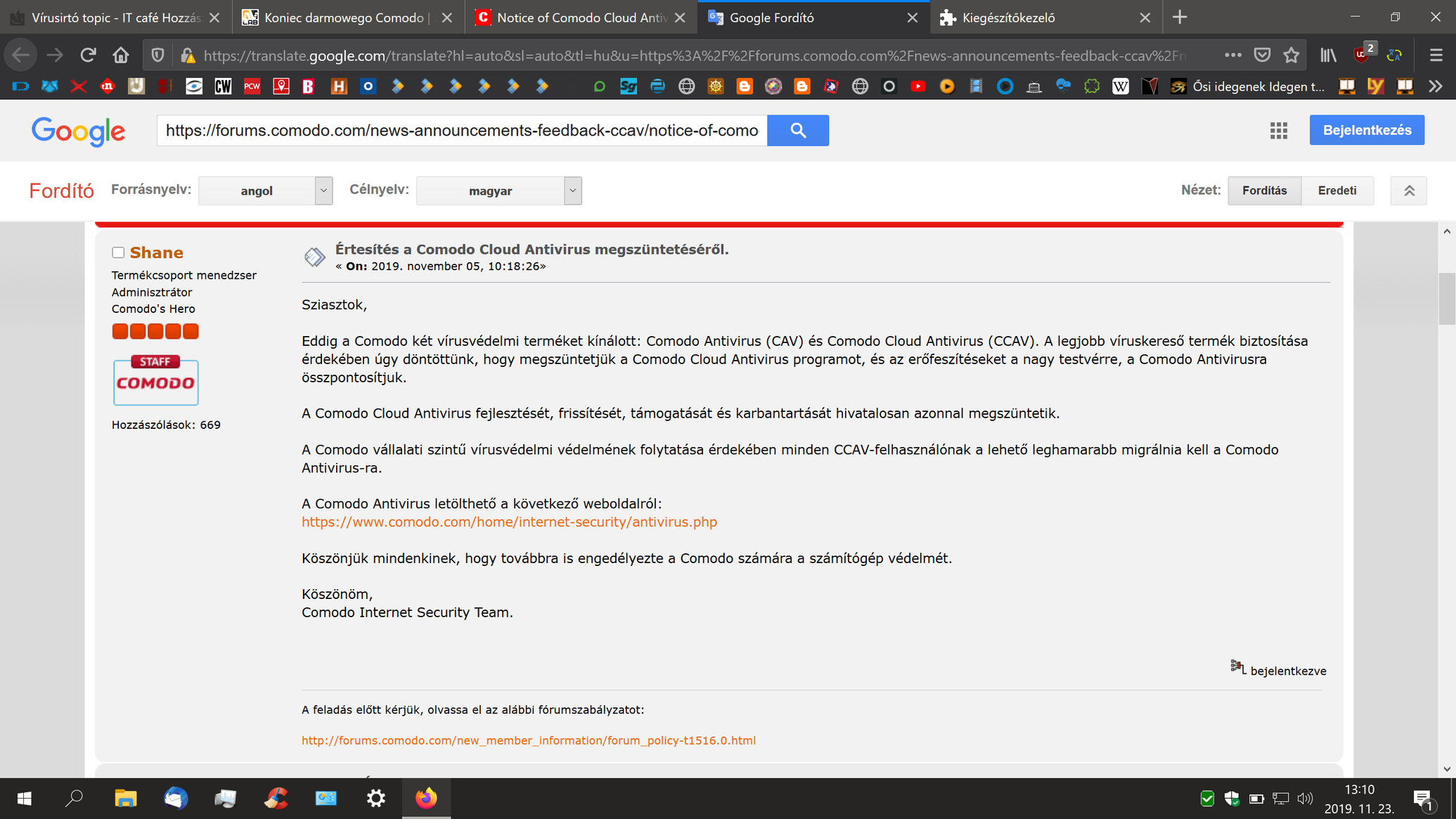Open the Google logo homepage link
The width and height of the screenshot is (1456, 819).
point(78,131)
